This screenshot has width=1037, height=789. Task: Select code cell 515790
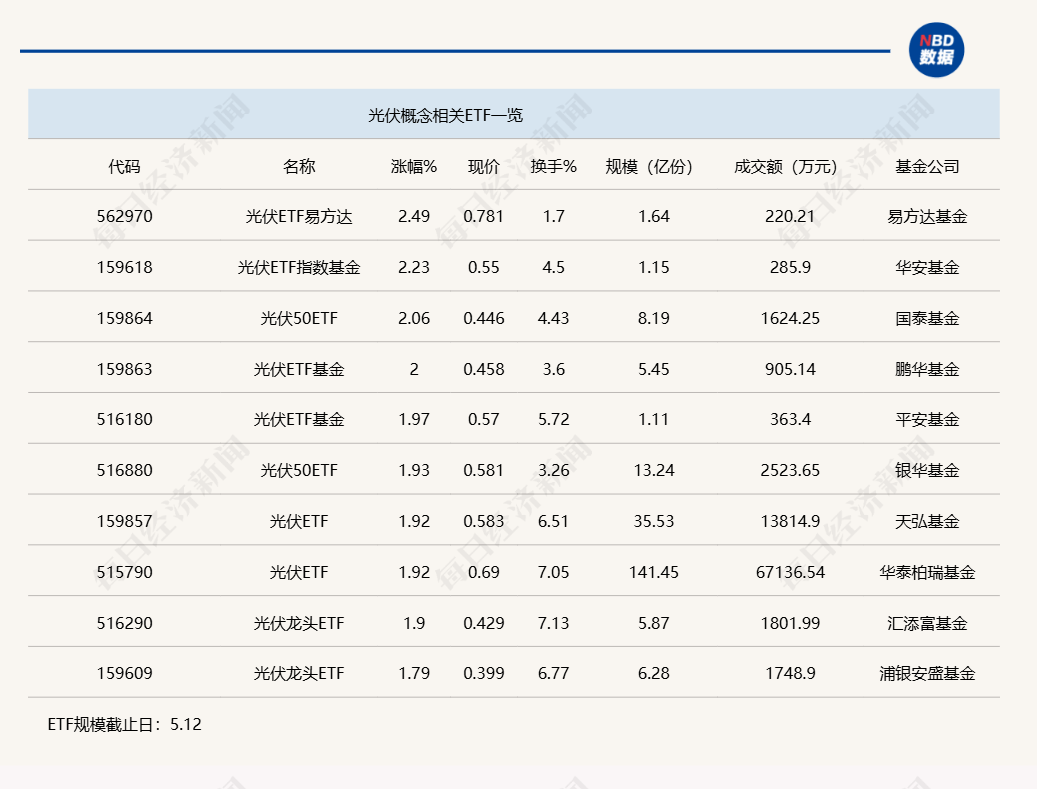124,572
